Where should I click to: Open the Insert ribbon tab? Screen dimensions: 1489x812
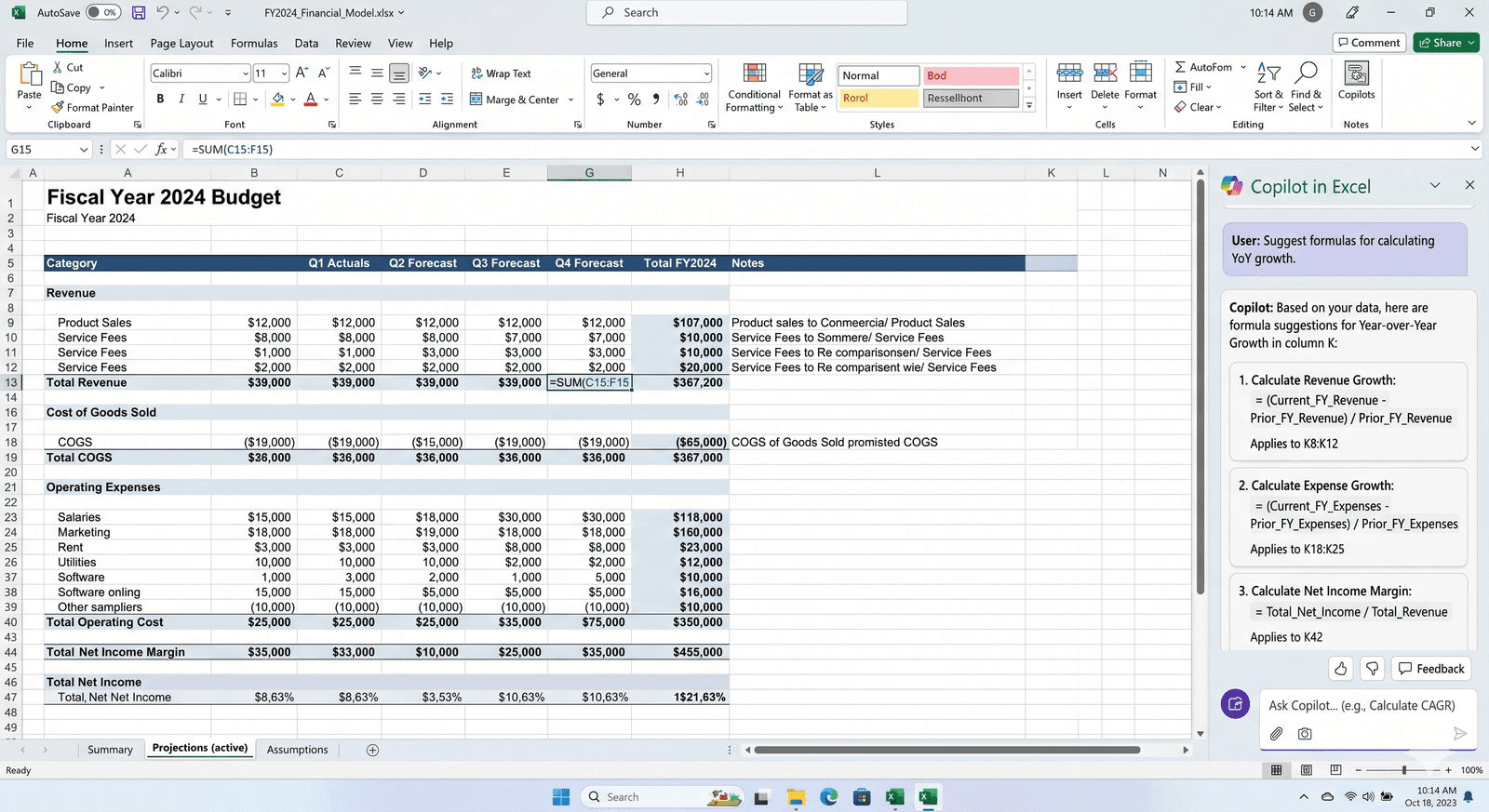118,43
